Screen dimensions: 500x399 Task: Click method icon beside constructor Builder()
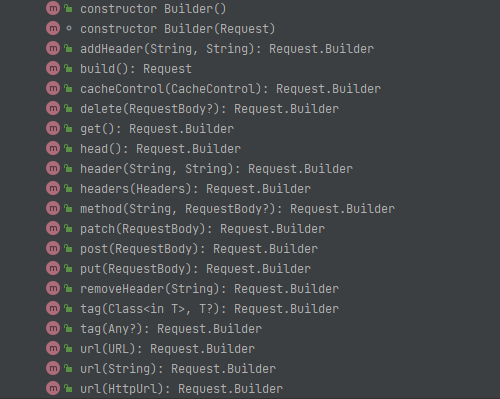tap(53, 8)
